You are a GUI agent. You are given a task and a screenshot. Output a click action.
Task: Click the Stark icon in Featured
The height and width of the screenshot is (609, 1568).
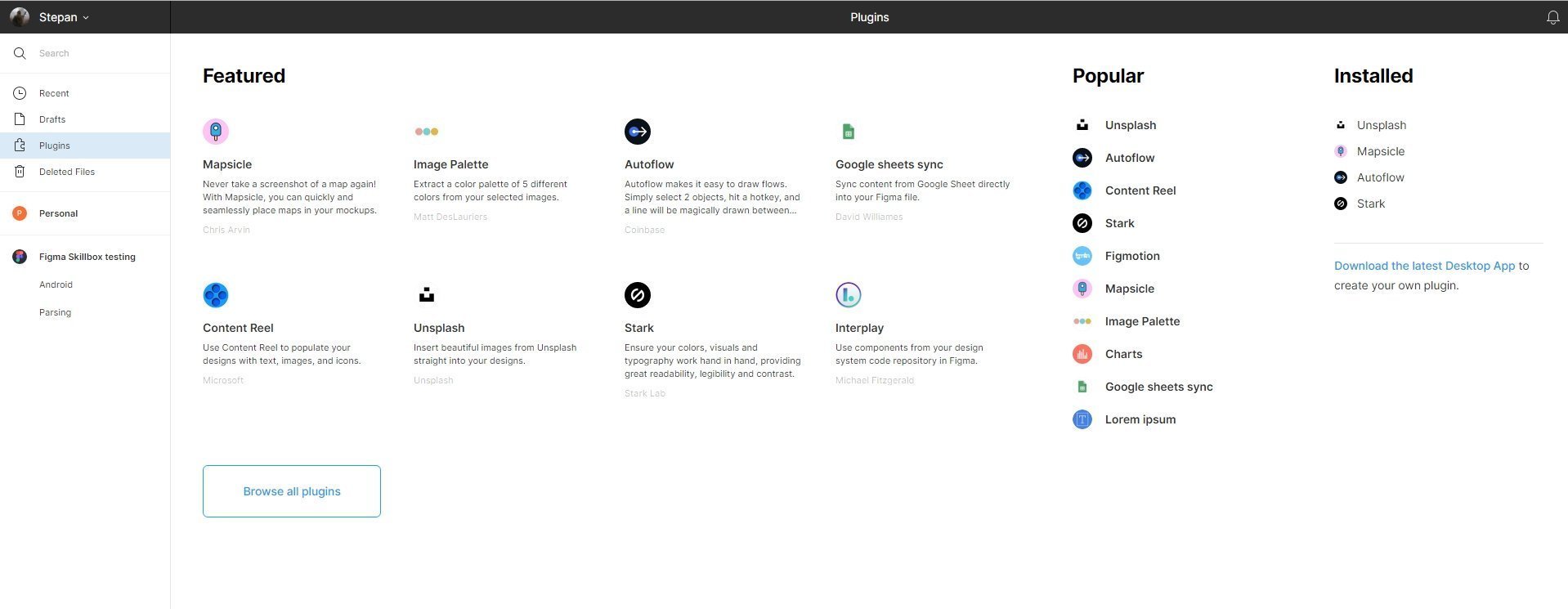pos(638,295)
